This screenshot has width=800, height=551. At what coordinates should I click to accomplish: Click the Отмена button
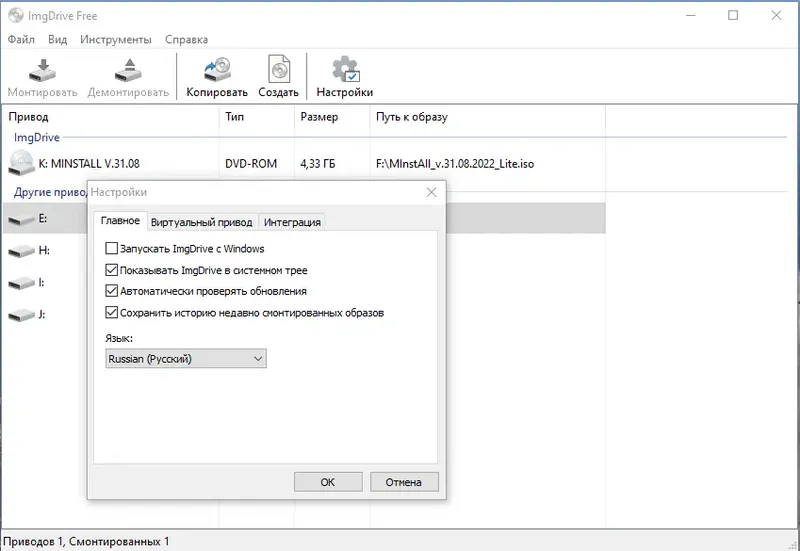[404, 482]
